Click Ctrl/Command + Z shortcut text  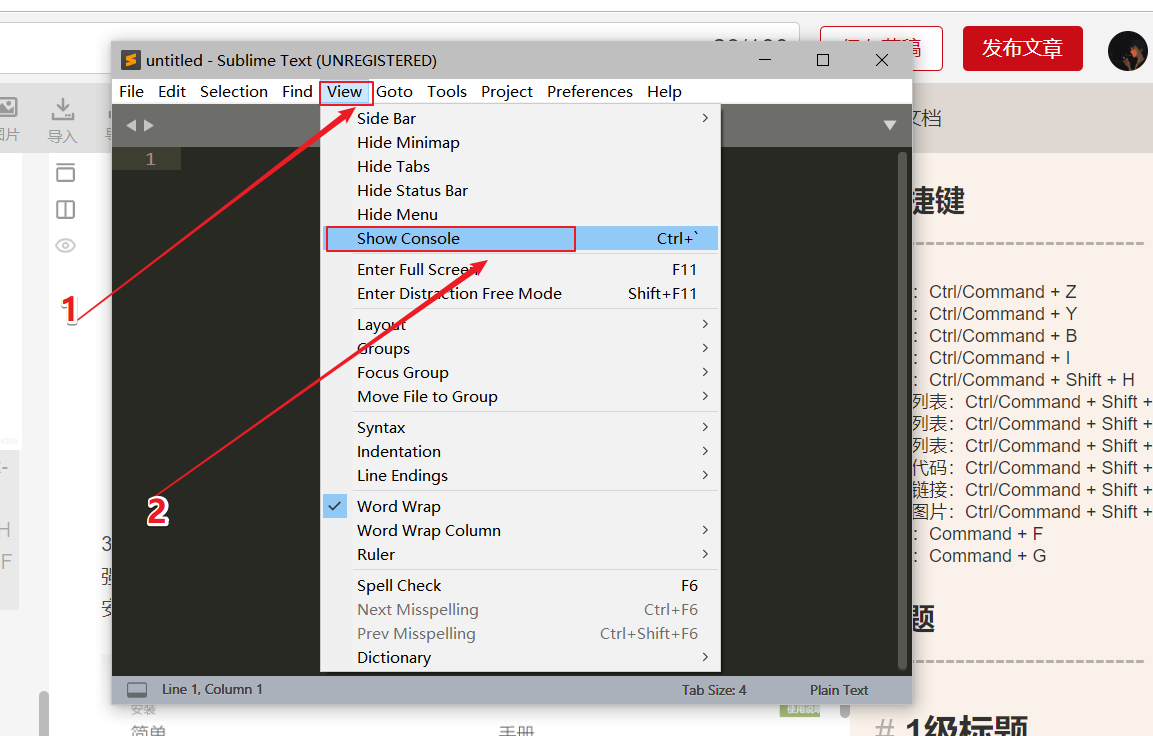tap(1003, 292)
